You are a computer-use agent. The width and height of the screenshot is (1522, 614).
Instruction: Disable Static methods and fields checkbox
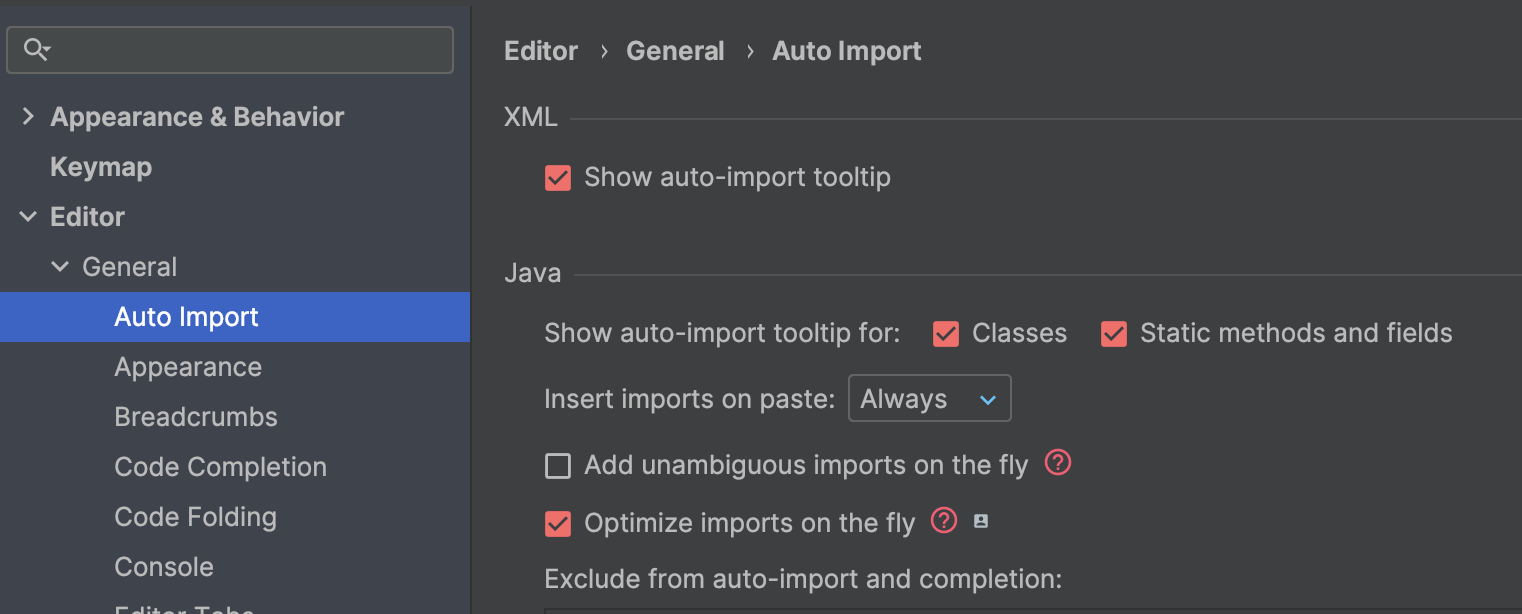pyautogui.click(x=1114, y=334)
